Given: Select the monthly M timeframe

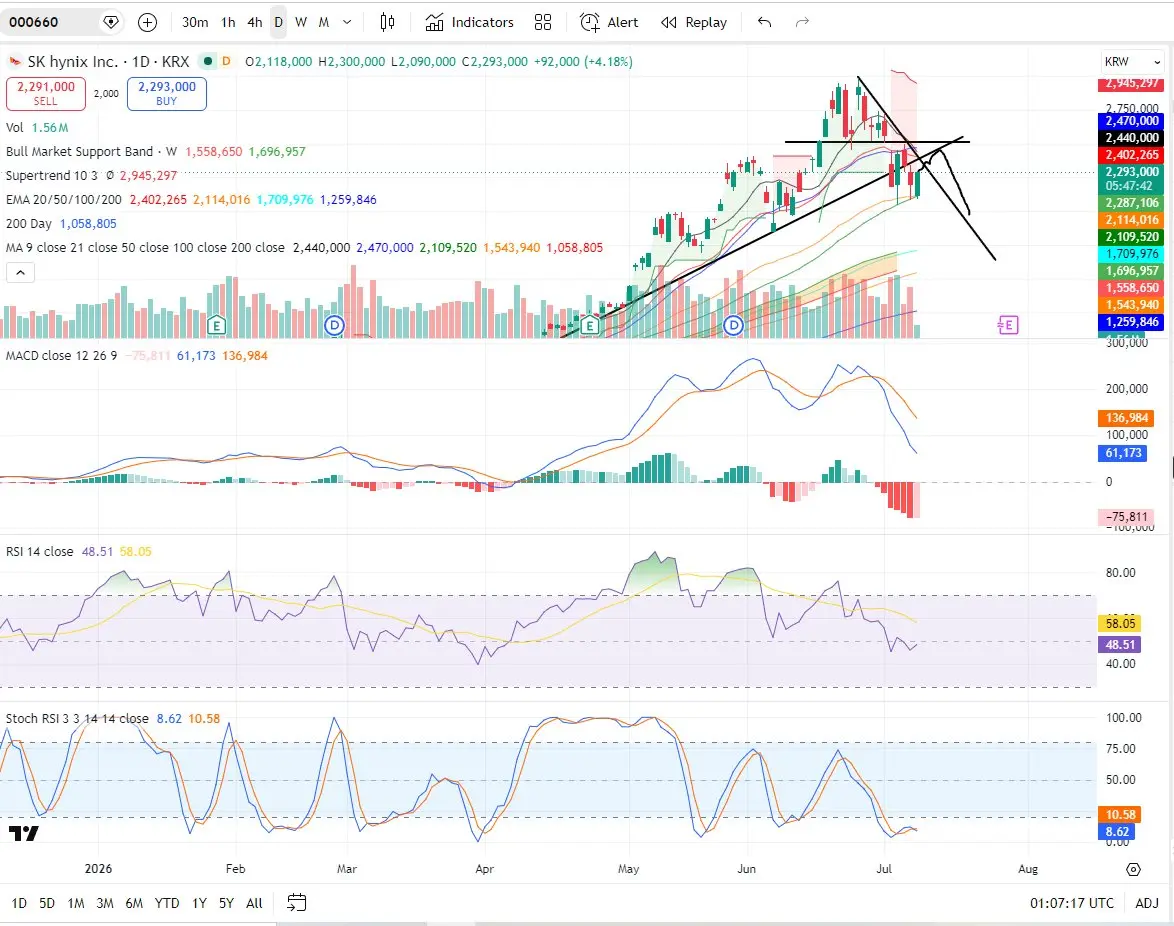Looking at the screenshot, I should (323, 22).
